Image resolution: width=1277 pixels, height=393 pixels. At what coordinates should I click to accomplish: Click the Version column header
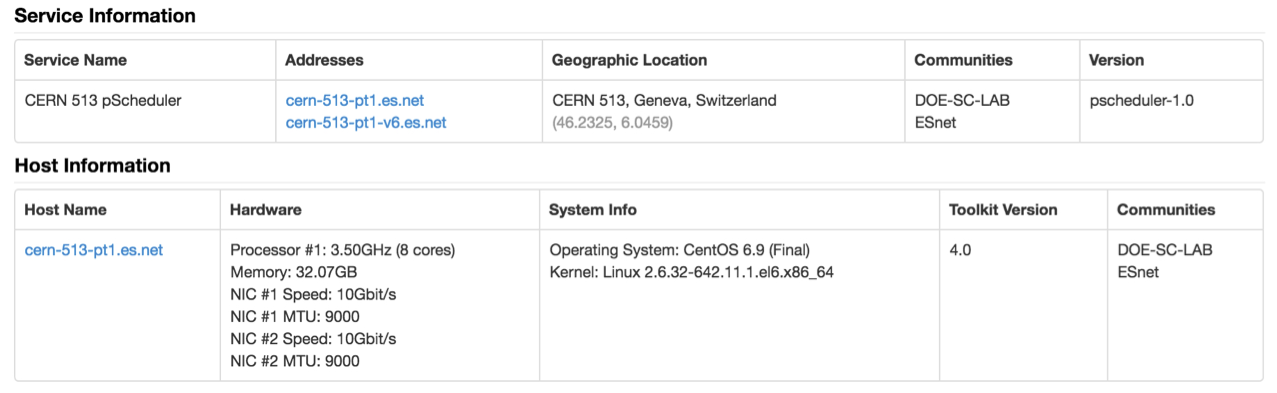1116,60
